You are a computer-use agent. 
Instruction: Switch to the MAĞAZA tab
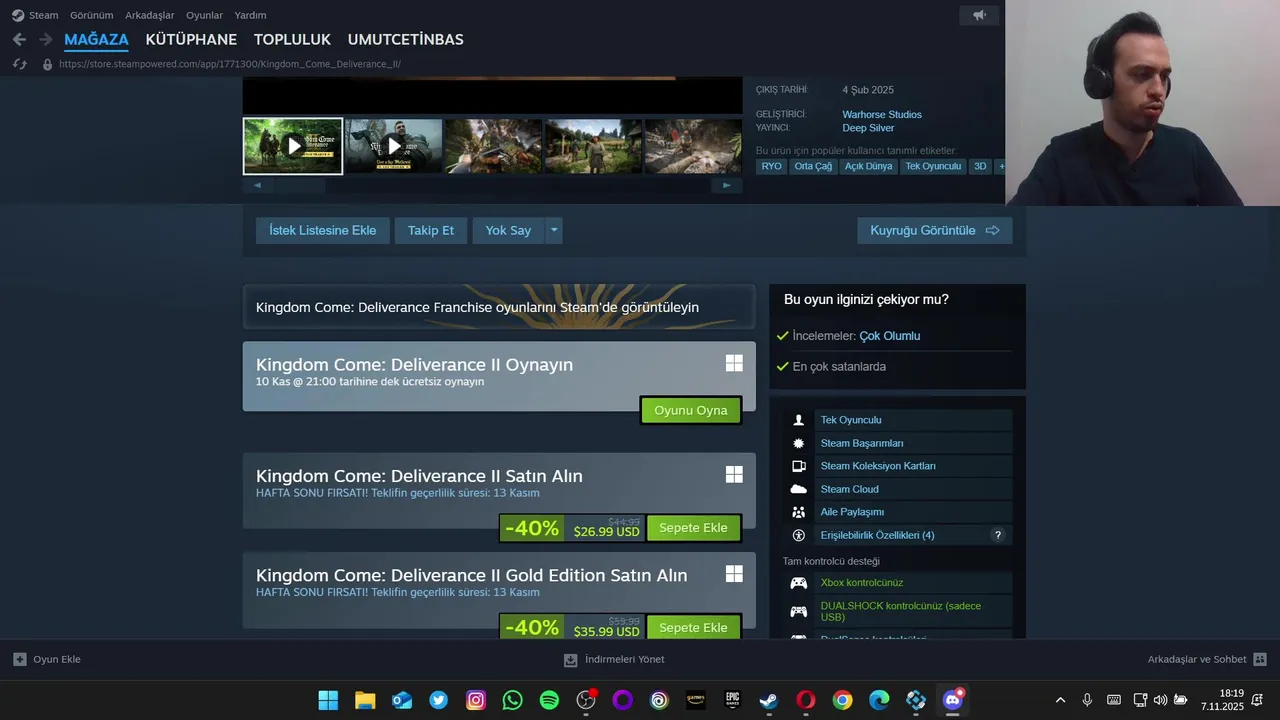96,40
